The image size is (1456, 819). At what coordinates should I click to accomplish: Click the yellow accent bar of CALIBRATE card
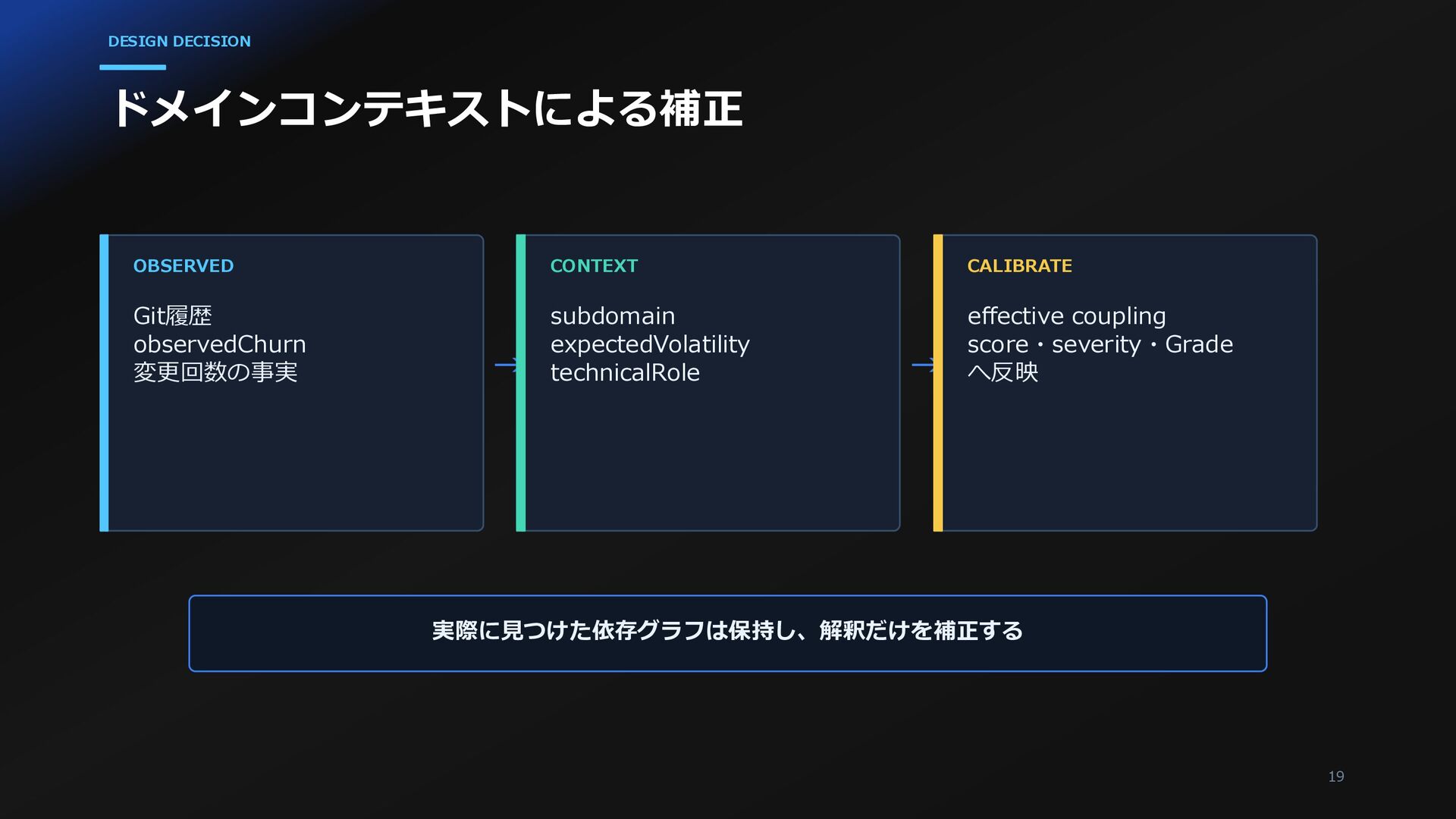938,383
